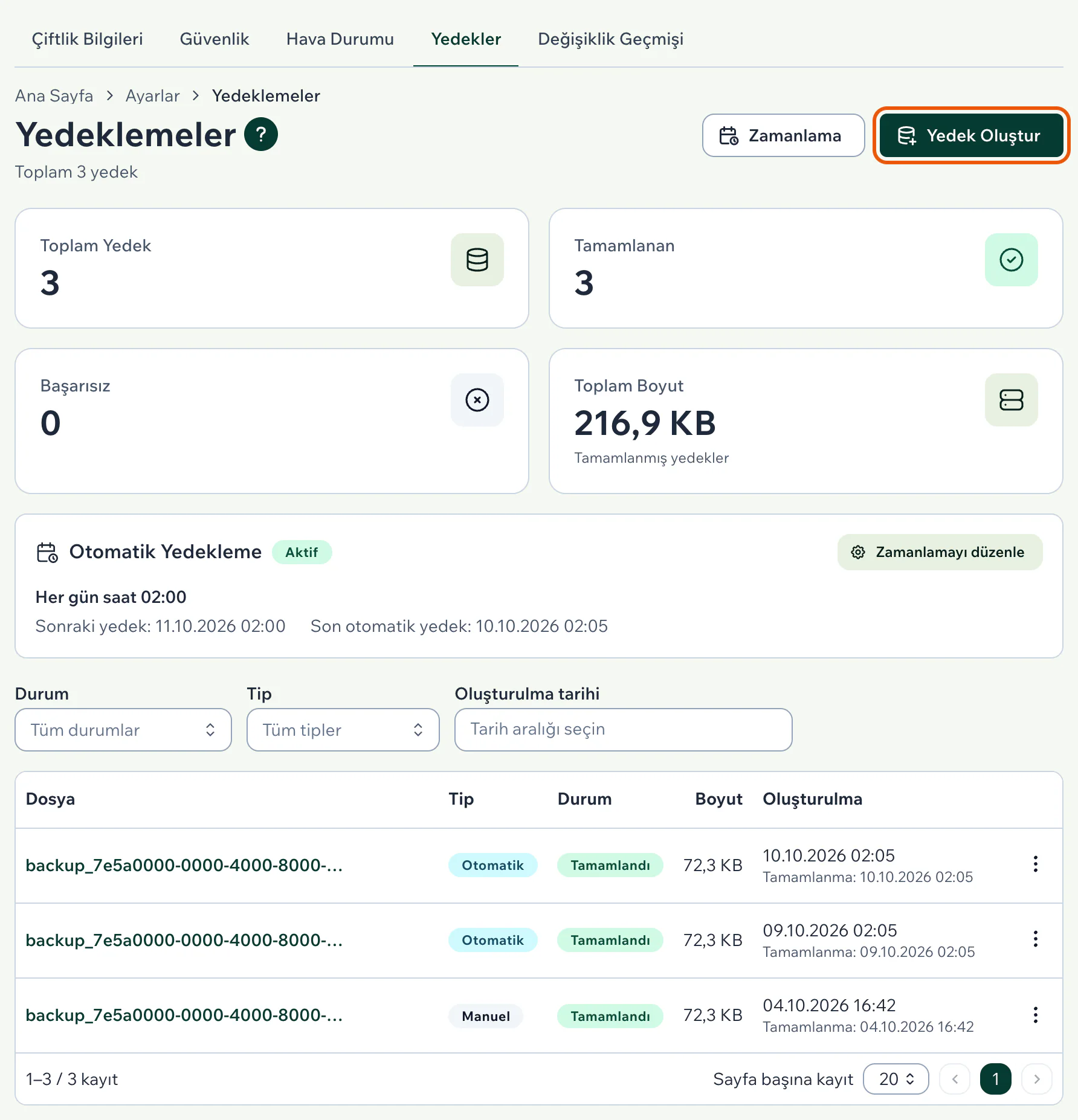Viewport: 1078px width, 1120px height.
Task: Switch to the Güvenlik tab
Action: [215, 39]
